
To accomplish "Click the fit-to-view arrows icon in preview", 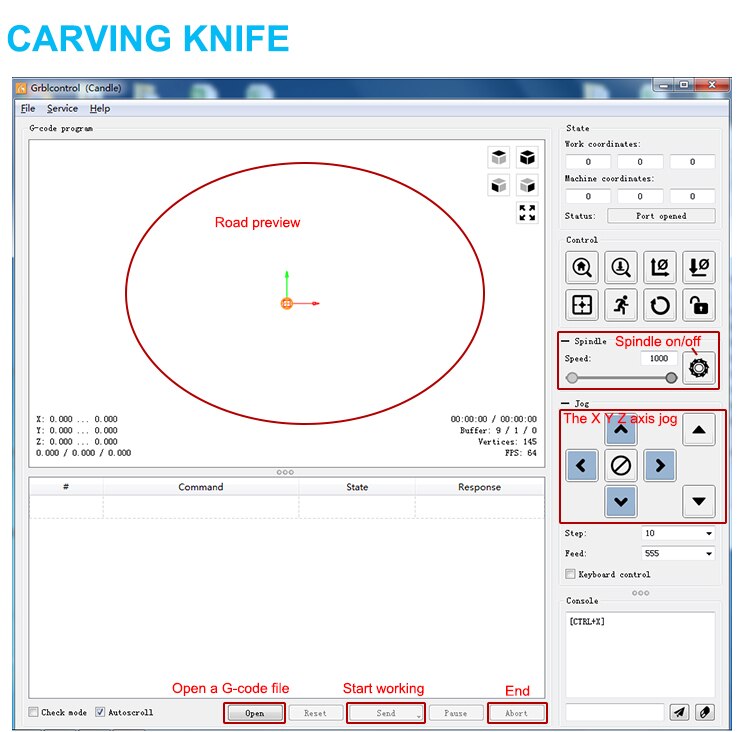I will (527, 213).
